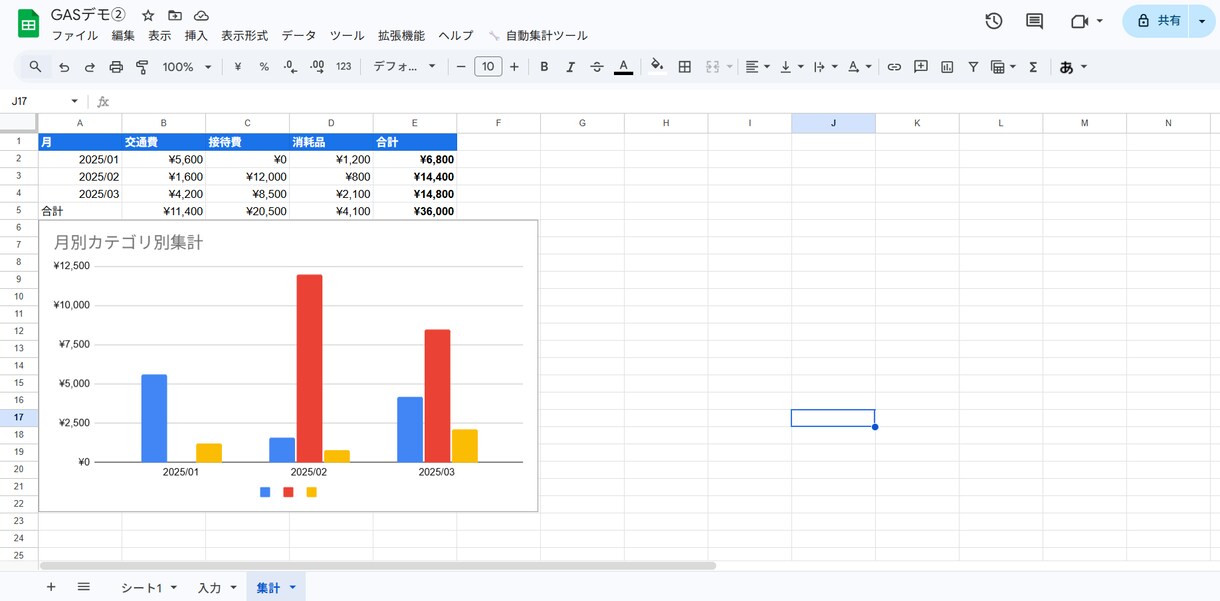Click the 共有 share button
Image resolution: width=1220 pixels, height=601 pixels.
coord(1157,21)
